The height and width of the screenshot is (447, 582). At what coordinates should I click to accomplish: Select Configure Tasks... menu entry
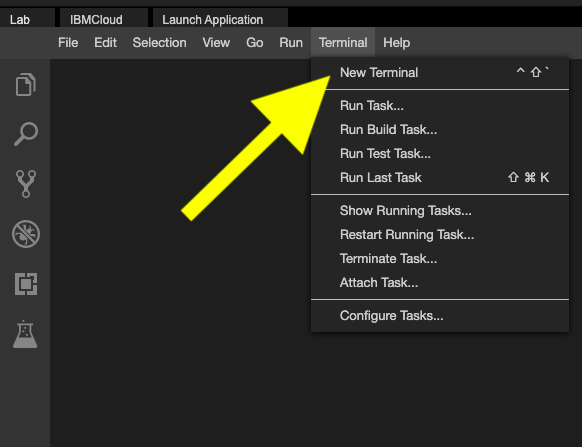[x=440, y=316]
